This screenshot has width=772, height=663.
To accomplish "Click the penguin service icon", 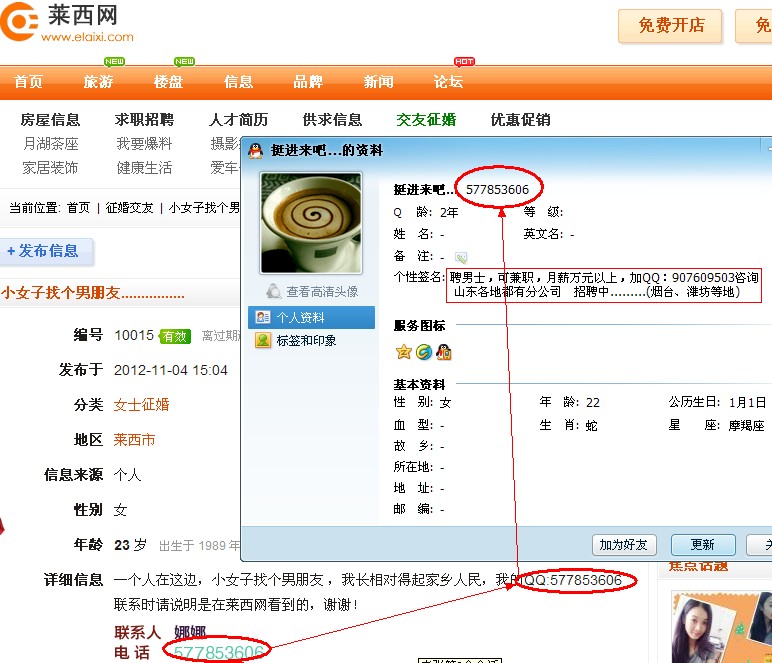I will click(444, 352).
